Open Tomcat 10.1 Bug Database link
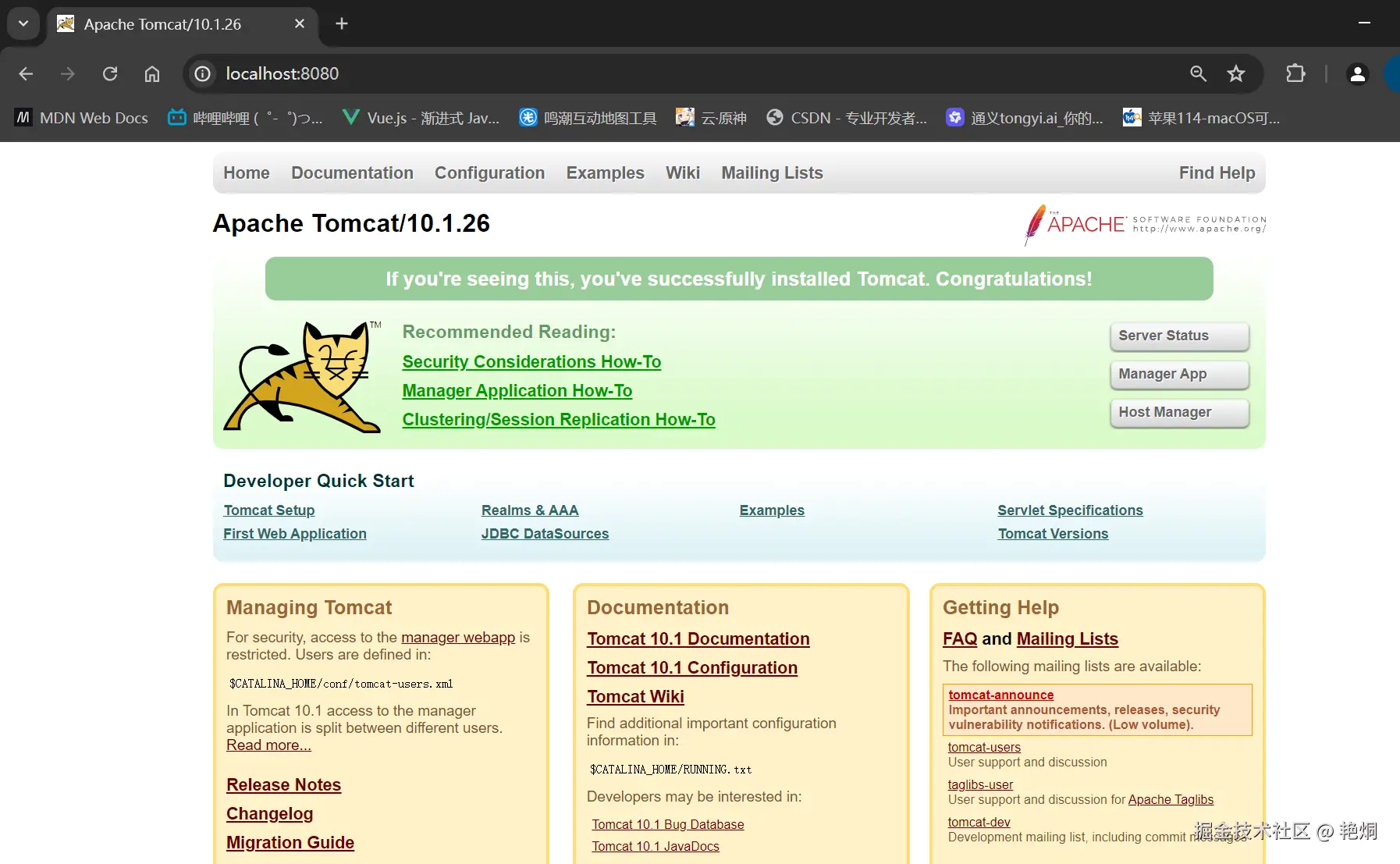Screen dimensions: 1400x864 [x=668, y=824]
